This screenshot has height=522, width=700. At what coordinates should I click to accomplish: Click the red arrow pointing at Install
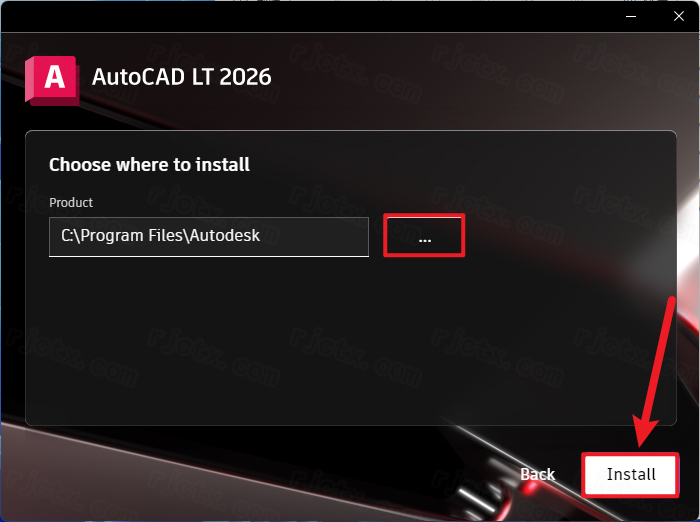[655, 372]
